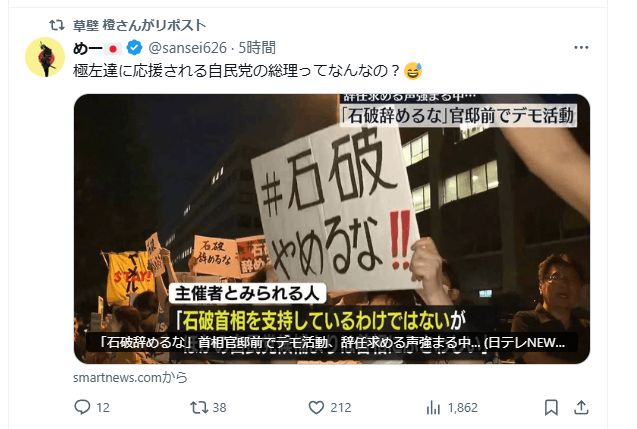Open the めー display name
The image size is (637, 429).
tap(87, 48)
